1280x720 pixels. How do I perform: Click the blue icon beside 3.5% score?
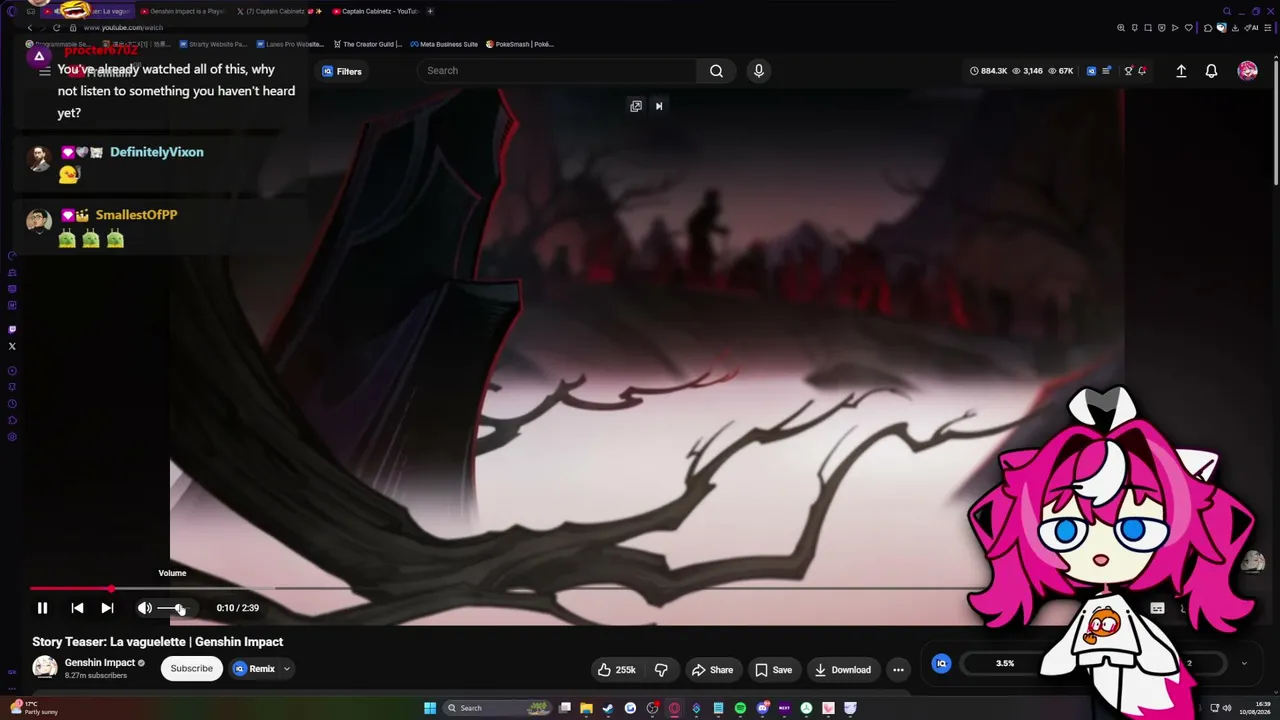coord(941,663)
